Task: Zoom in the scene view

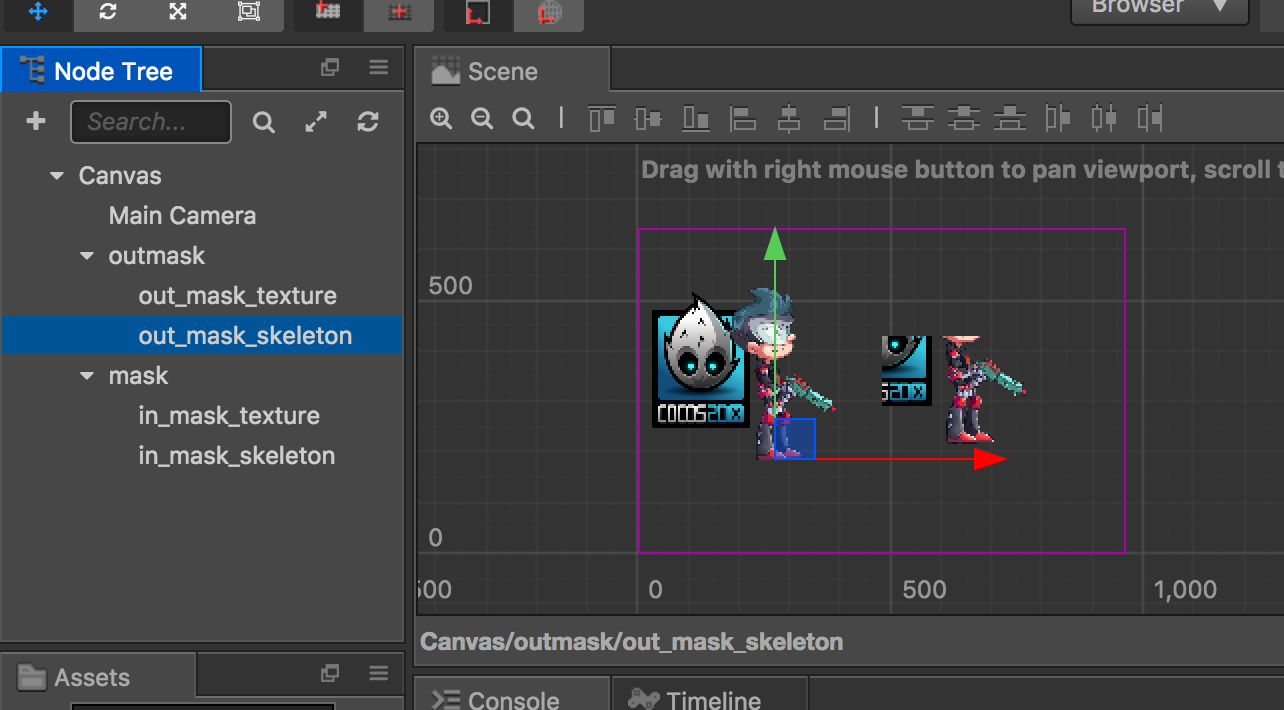Action: point(441,119)
